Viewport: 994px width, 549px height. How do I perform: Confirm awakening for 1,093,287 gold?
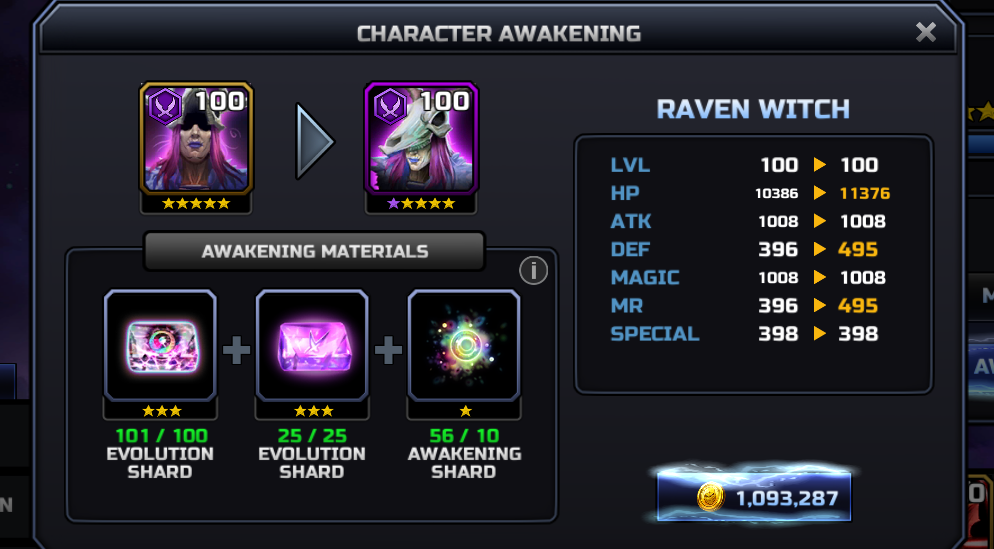(754, 497)
